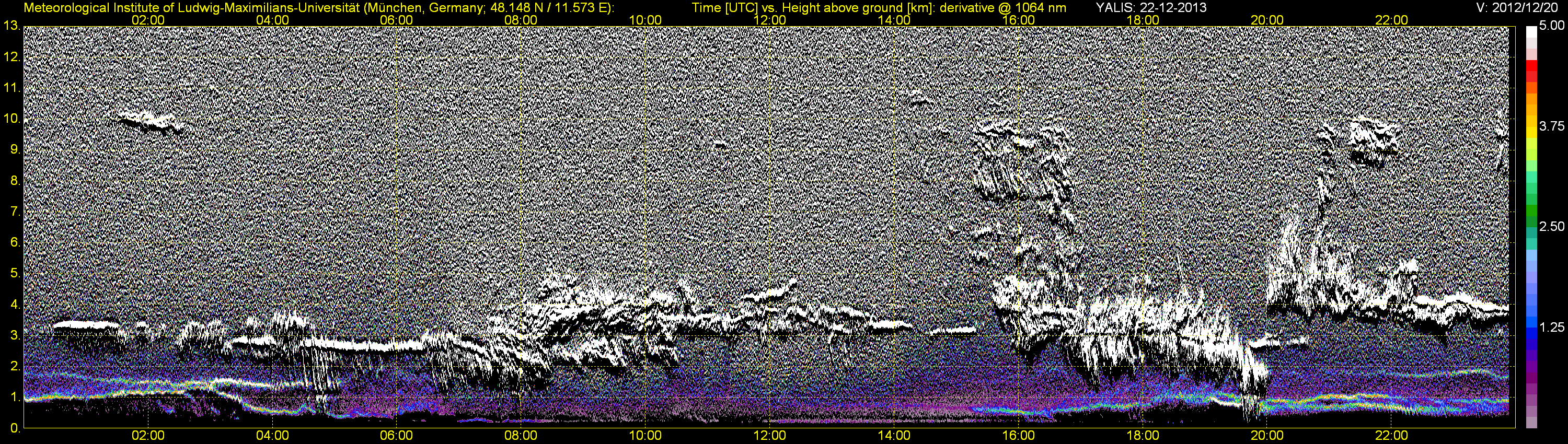Click the height axis label 10

pos(11,119)
